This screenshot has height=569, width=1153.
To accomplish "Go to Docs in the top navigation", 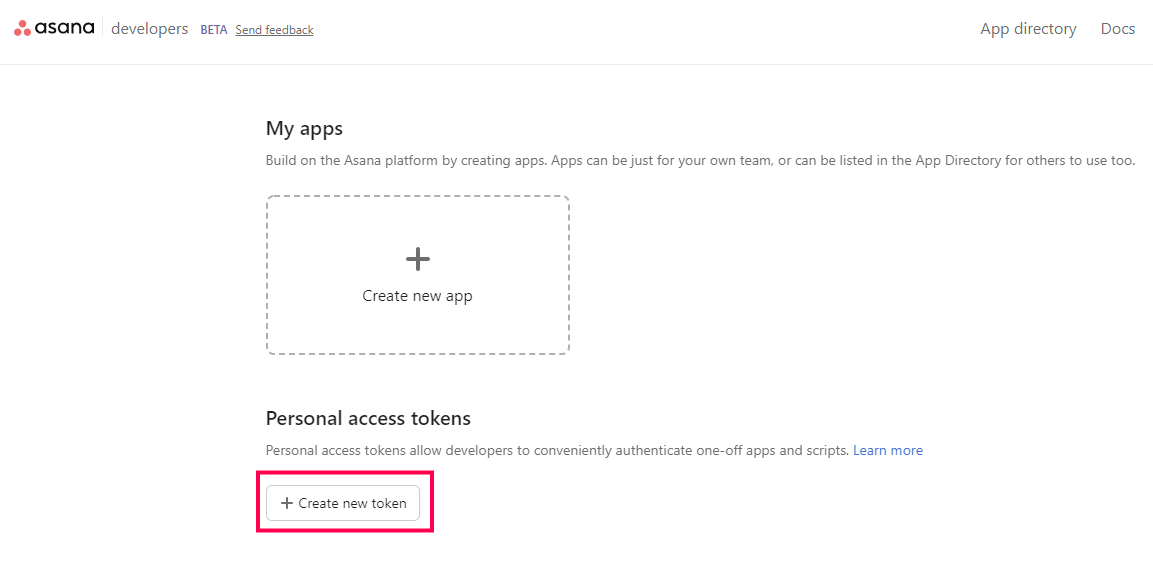I will click(1117, 29).
